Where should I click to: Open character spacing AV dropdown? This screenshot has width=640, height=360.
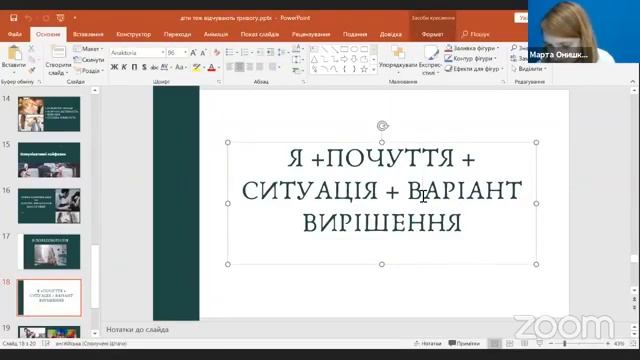[166, 67]
